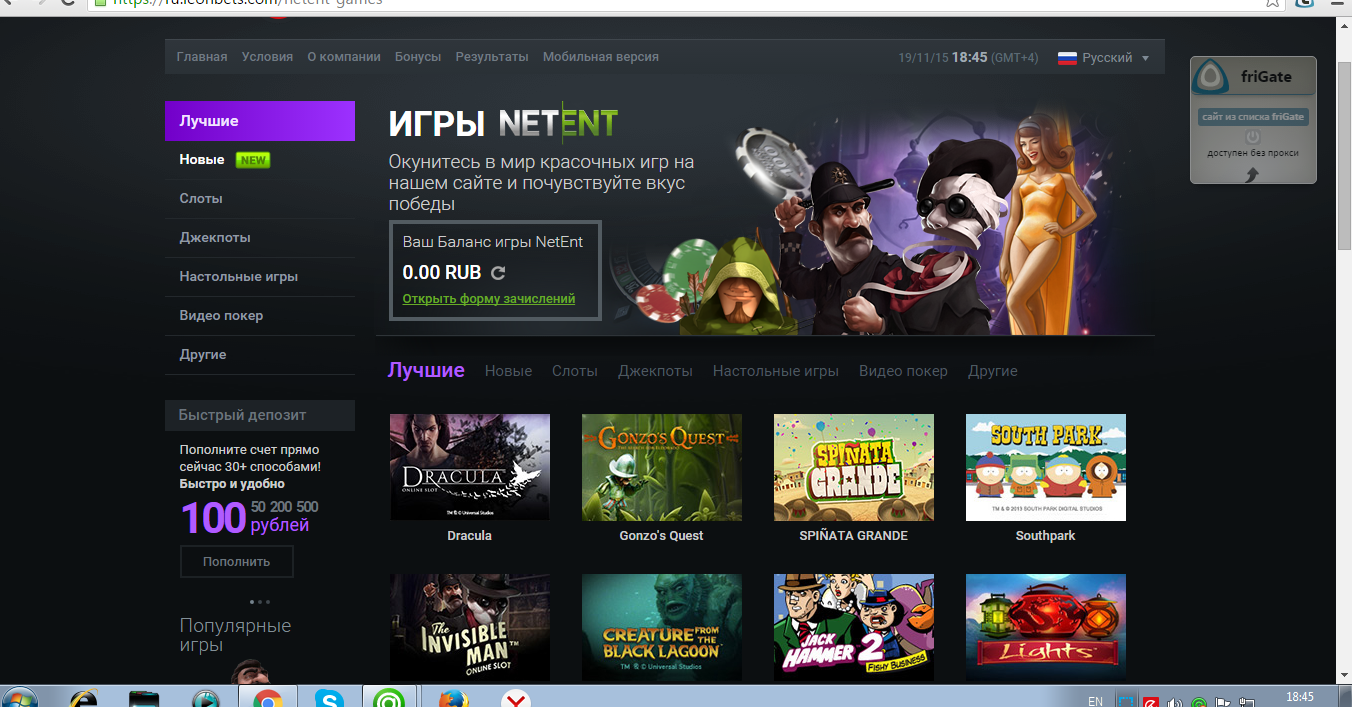Open the Gonzo's Quest game thumbnail
The width and height of the screenshot is (1352, 707).
tap(661, 467)
